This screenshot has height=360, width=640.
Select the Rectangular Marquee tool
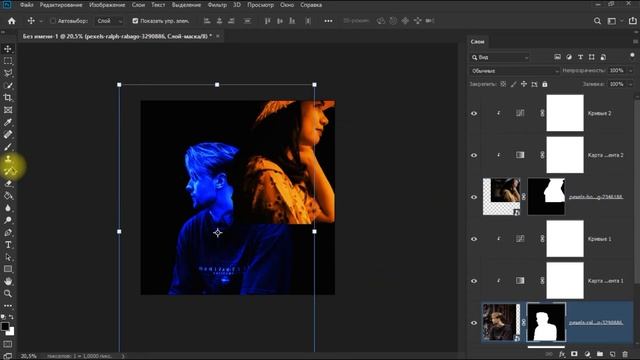[8, 61]
